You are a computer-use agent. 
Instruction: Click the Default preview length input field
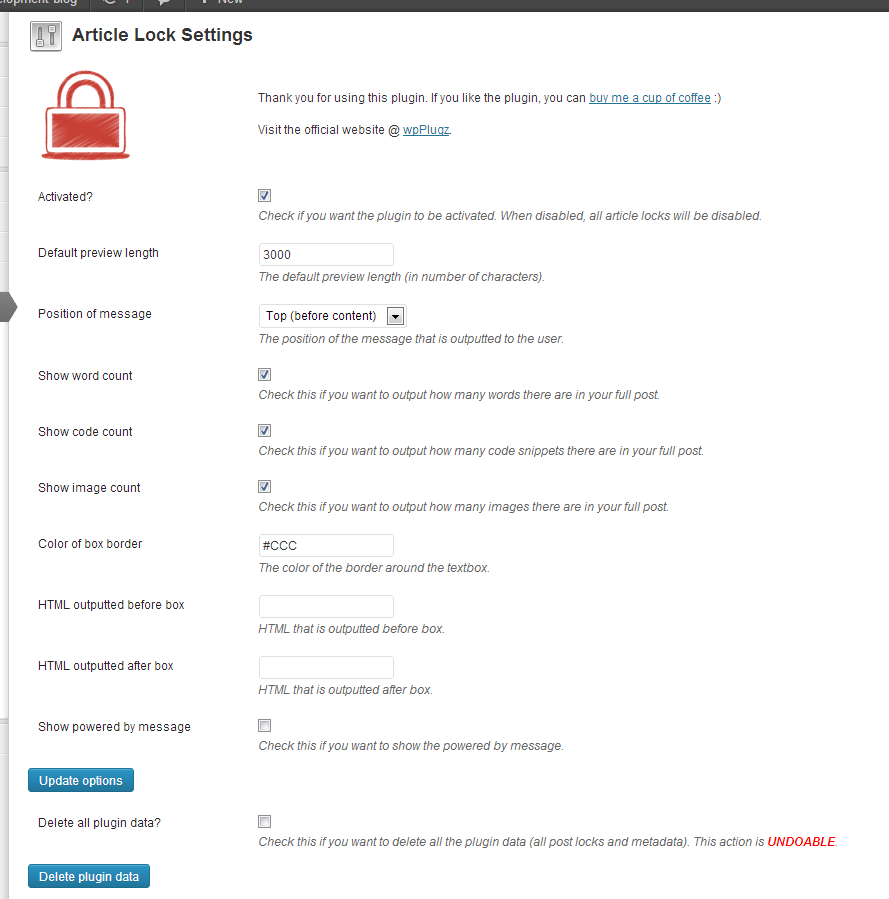pos(325,254)
